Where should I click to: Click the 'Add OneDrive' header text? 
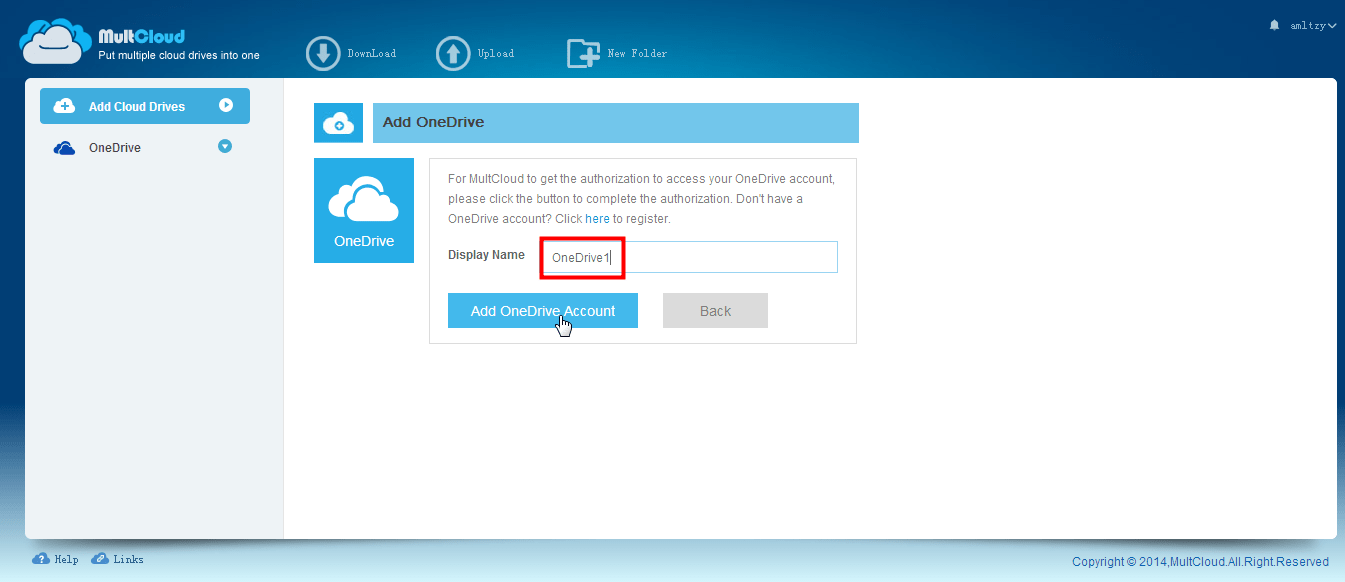[x=433, y=122]
